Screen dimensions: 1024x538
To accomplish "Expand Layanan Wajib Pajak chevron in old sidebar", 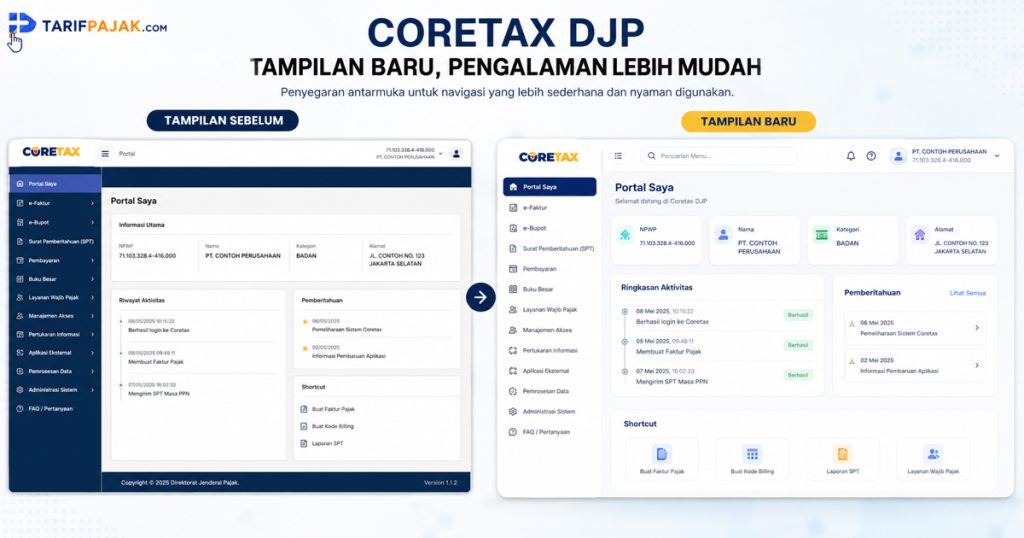I will 92,298.
